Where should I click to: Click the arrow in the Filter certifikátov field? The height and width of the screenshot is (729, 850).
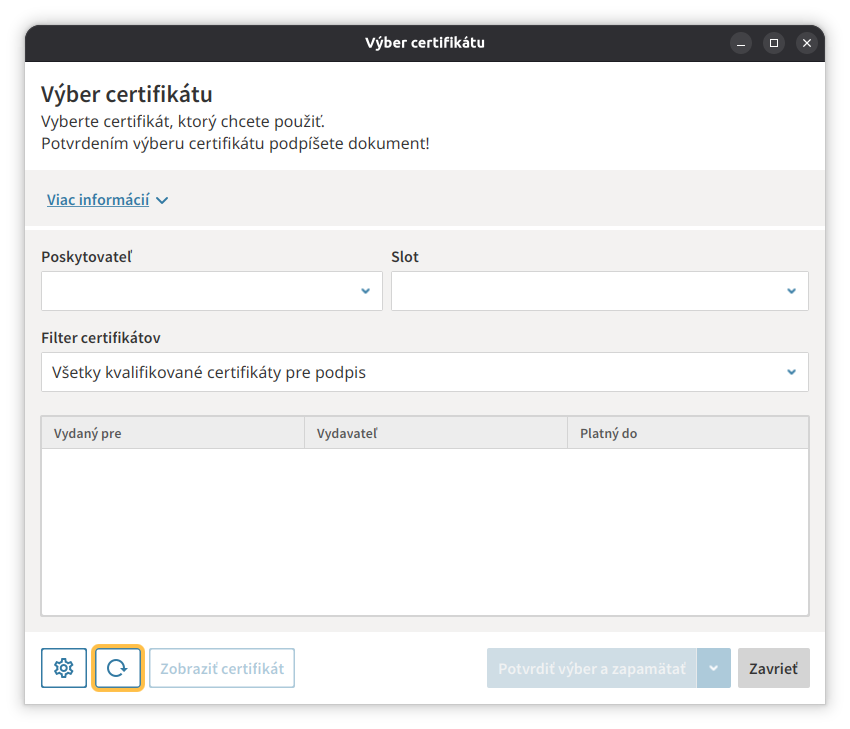click(791, 372)
